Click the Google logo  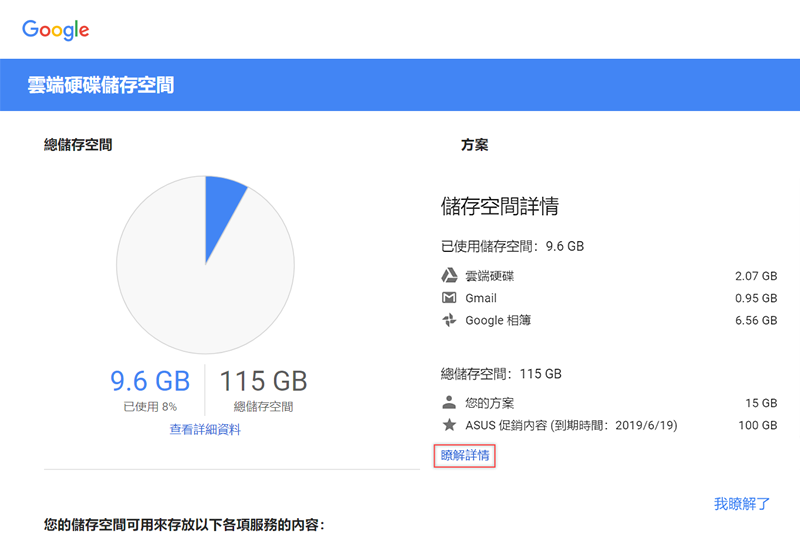tap(56, 30)
